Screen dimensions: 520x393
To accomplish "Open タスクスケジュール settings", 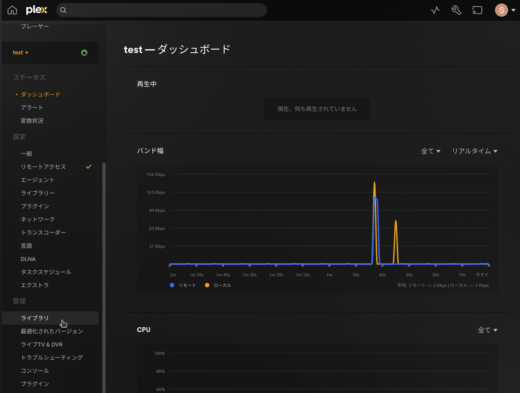I will [46, 272].
